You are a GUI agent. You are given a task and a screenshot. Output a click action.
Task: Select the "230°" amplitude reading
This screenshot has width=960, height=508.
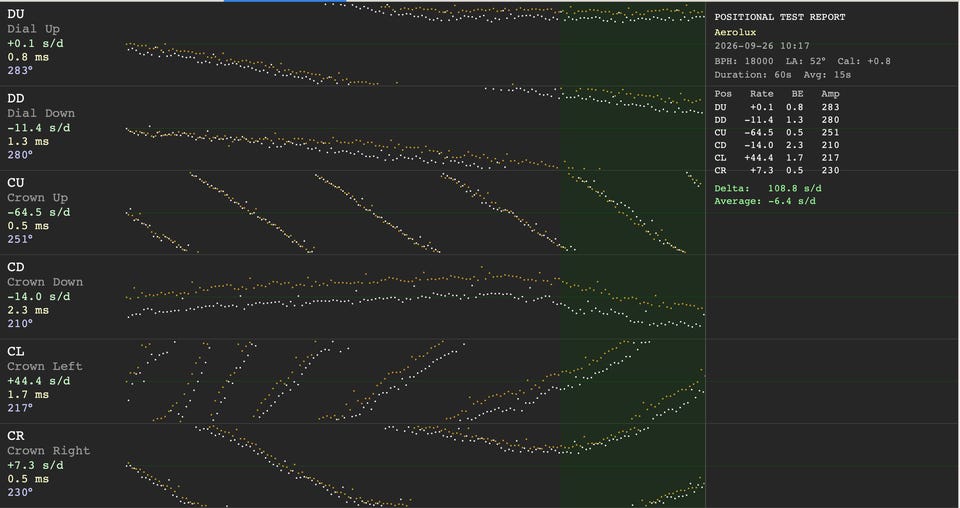coord(20,493)
